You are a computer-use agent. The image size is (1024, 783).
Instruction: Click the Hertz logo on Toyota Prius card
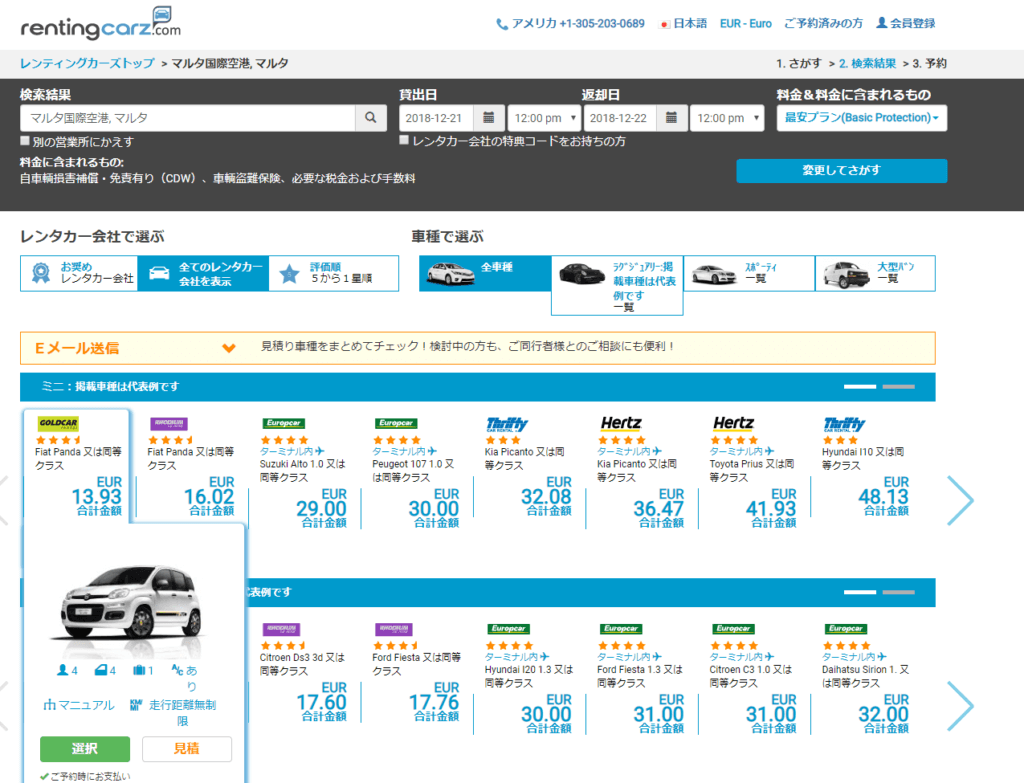point(733,423)
